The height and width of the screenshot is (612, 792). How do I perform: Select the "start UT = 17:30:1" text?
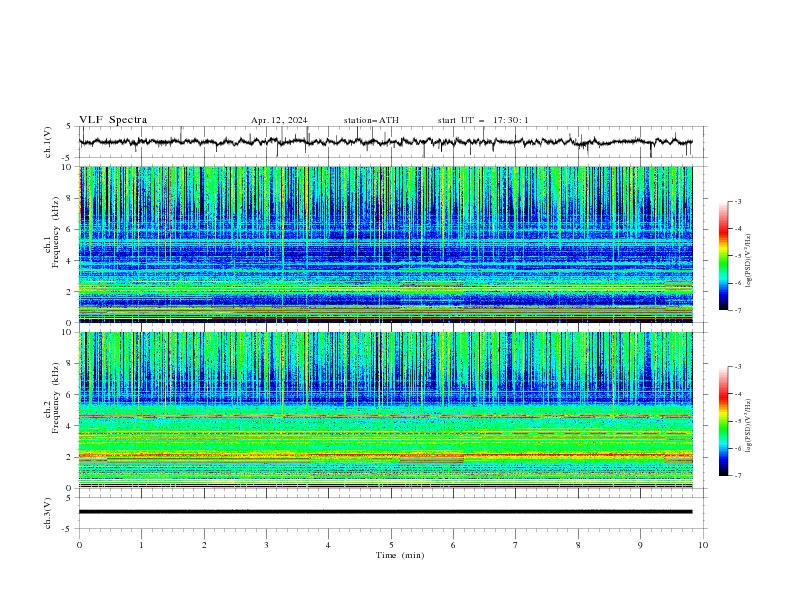483,120
